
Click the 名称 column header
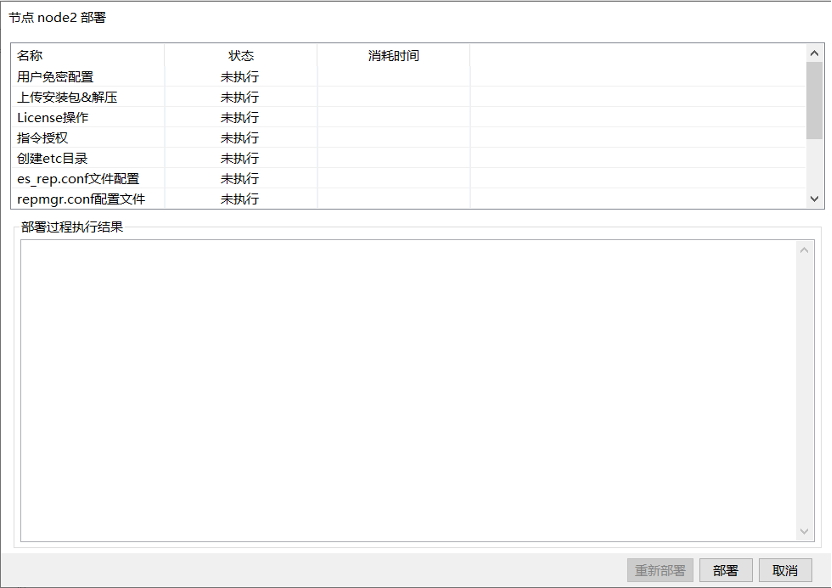[30, 56]
